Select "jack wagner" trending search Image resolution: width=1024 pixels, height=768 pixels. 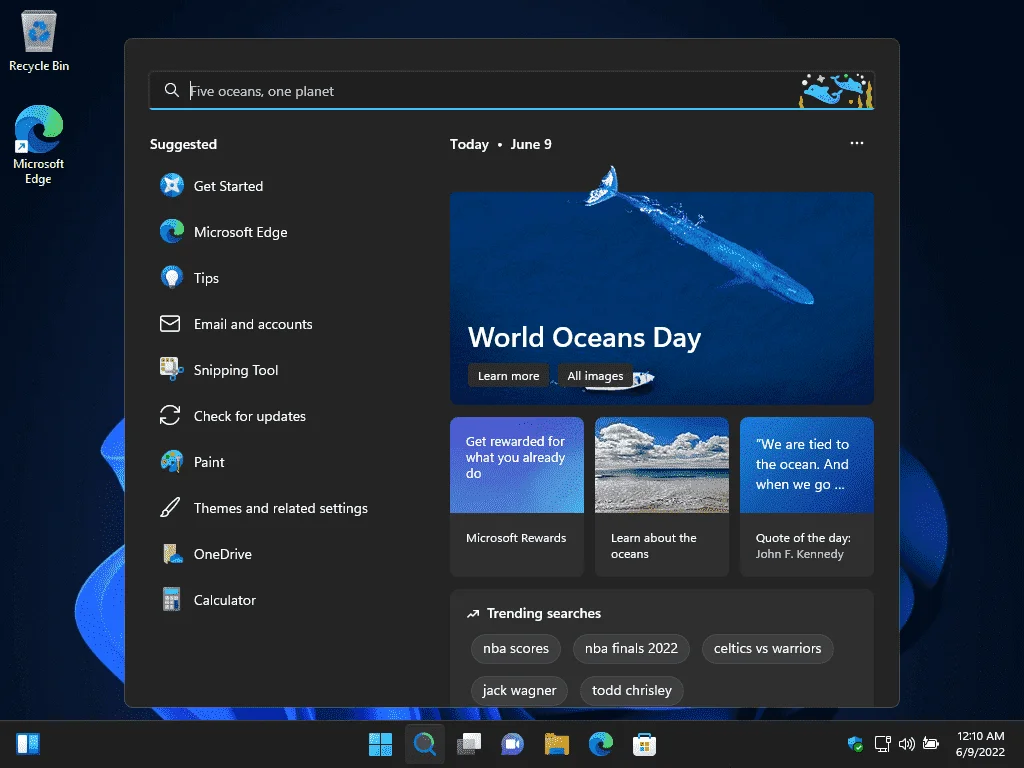click(519, 690)
